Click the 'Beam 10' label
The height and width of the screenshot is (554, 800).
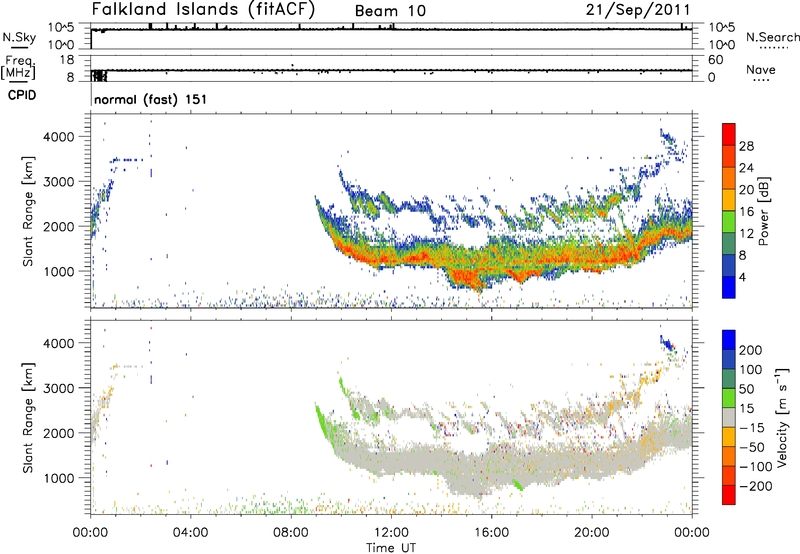click(390, 11)
